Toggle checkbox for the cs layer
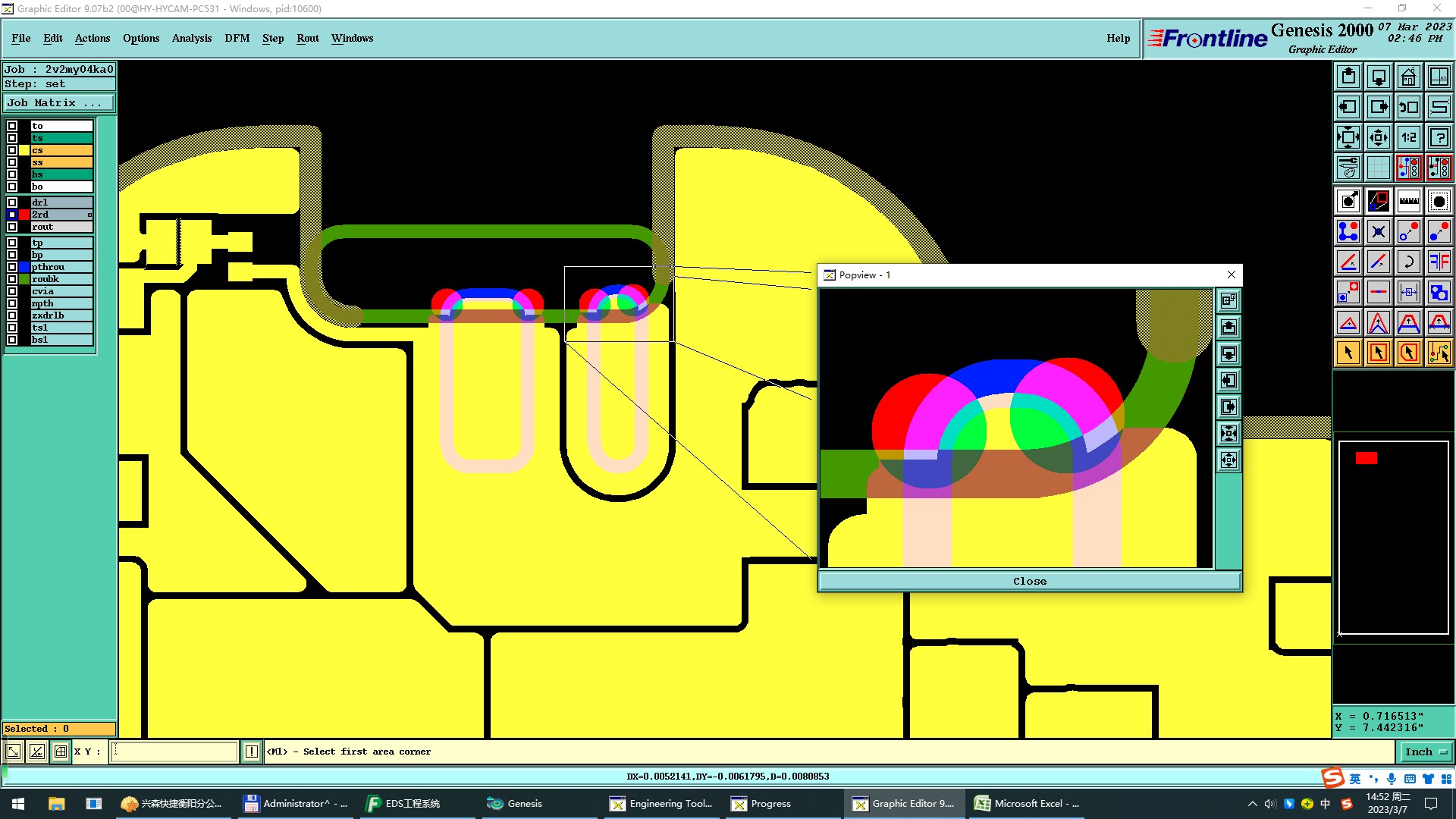The image size is (1456, 819). pyautogui.click(x=12, y=150)
